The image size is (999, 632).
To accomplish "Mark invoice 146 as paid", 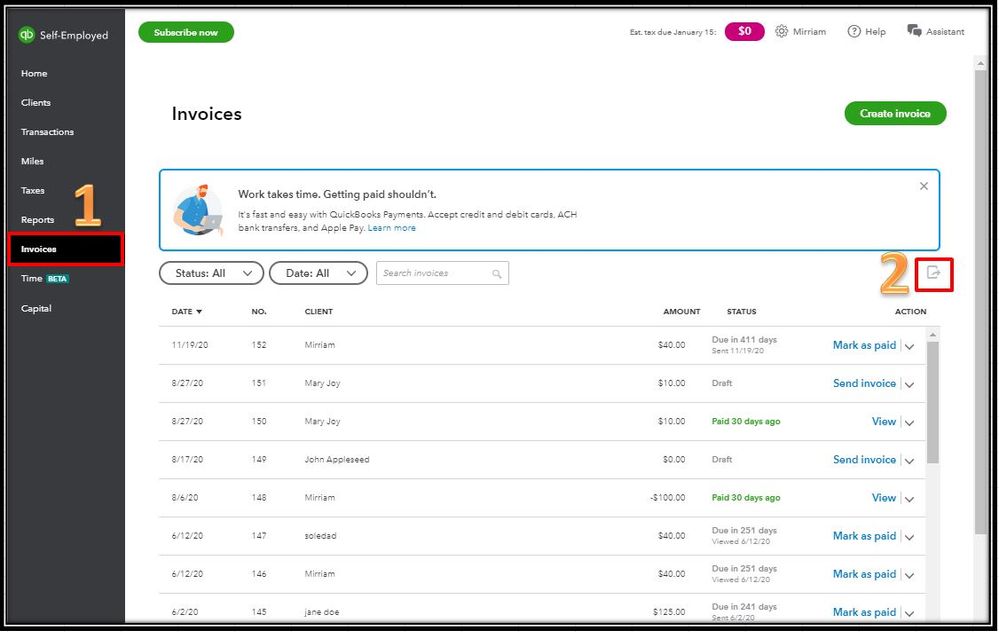I will [x=864, y=574].
